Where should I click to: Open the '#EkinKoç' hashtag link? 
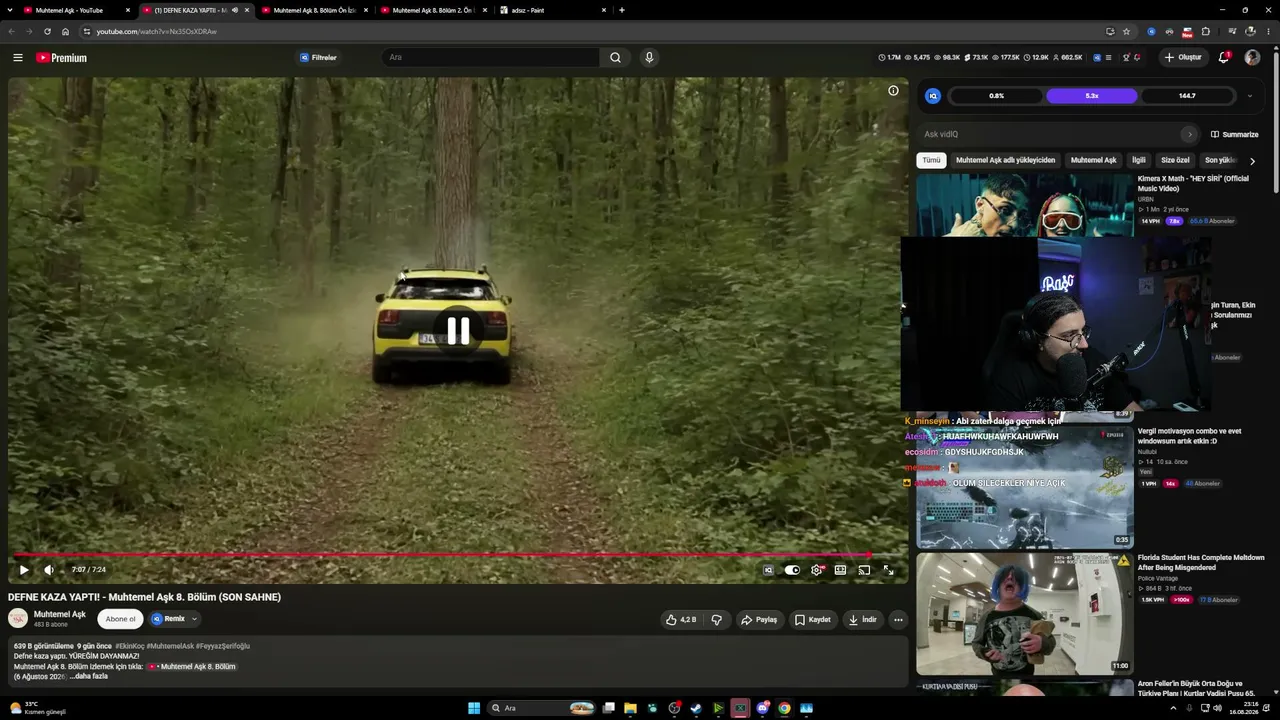pos(130,647)
